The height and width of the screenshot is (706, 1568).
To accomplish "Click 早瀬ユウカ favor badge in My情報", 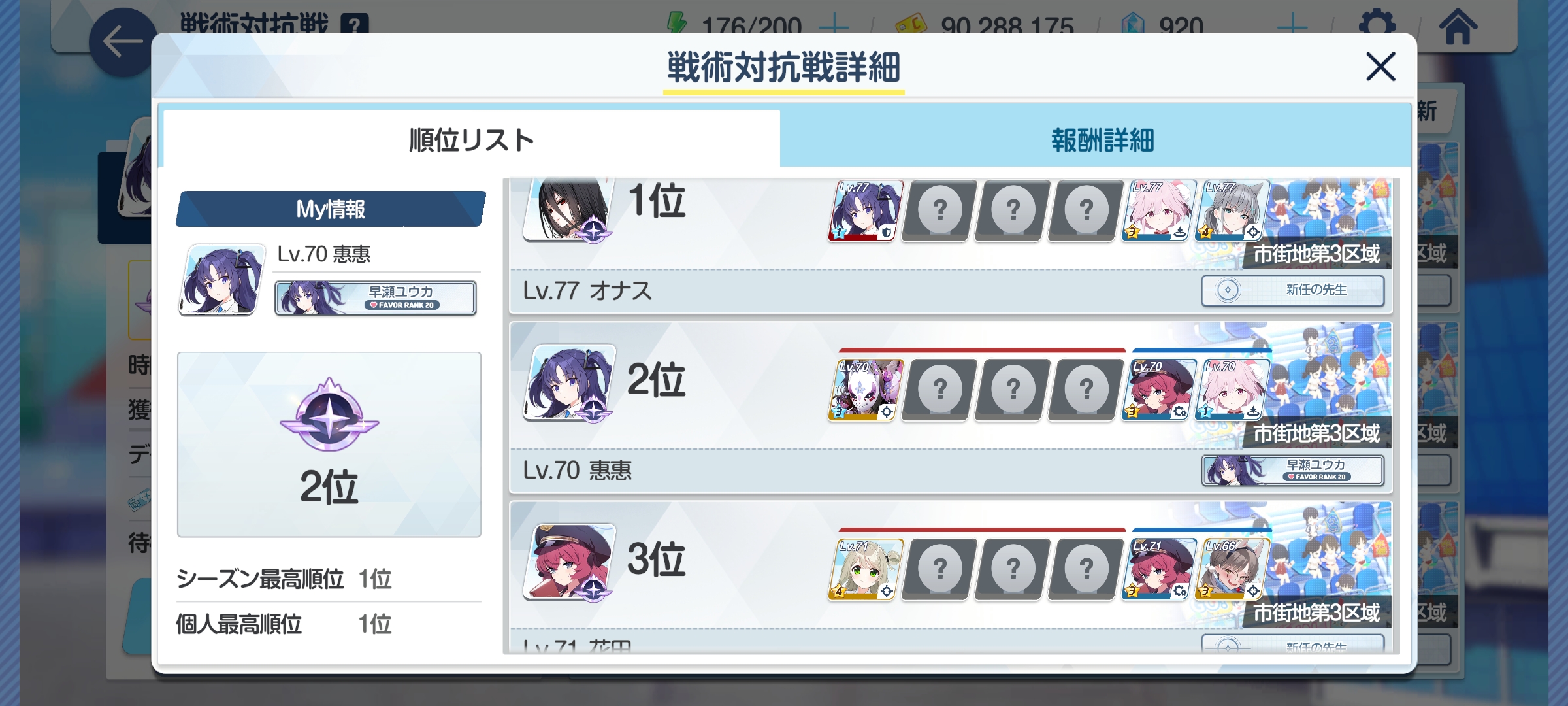I will (x=376, y=298).
